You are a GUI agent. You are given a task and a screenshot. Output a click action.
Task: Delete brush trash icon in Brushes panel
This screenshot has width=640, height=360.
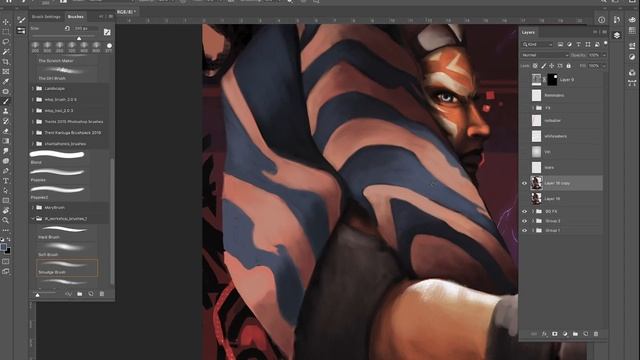[x=102, y=294]
